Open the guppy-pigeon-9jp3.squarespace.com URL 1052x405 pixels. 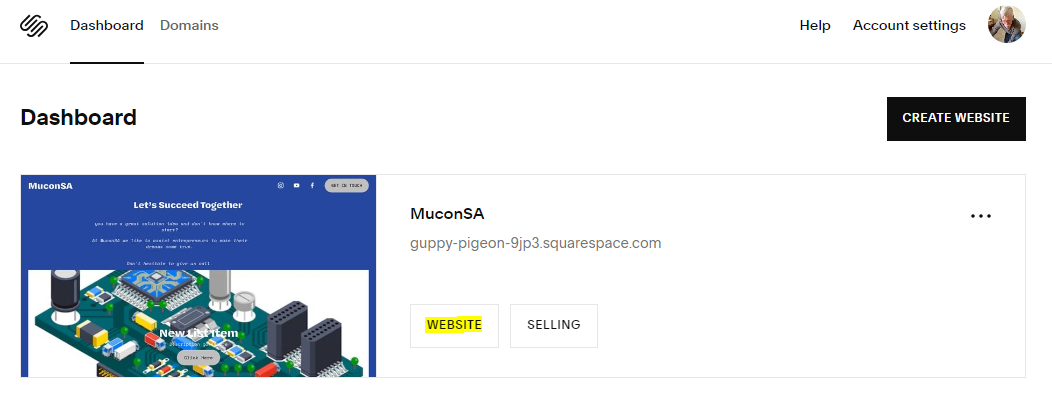535,243
